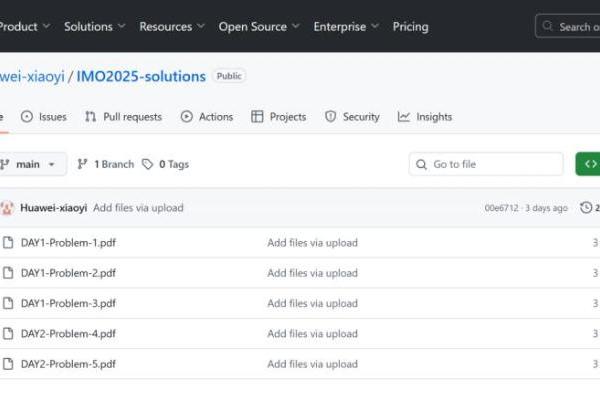Open DAY1-Problem-1.pdf file
The height and width of the screenshot is (400, 600).
pos(68,243)
